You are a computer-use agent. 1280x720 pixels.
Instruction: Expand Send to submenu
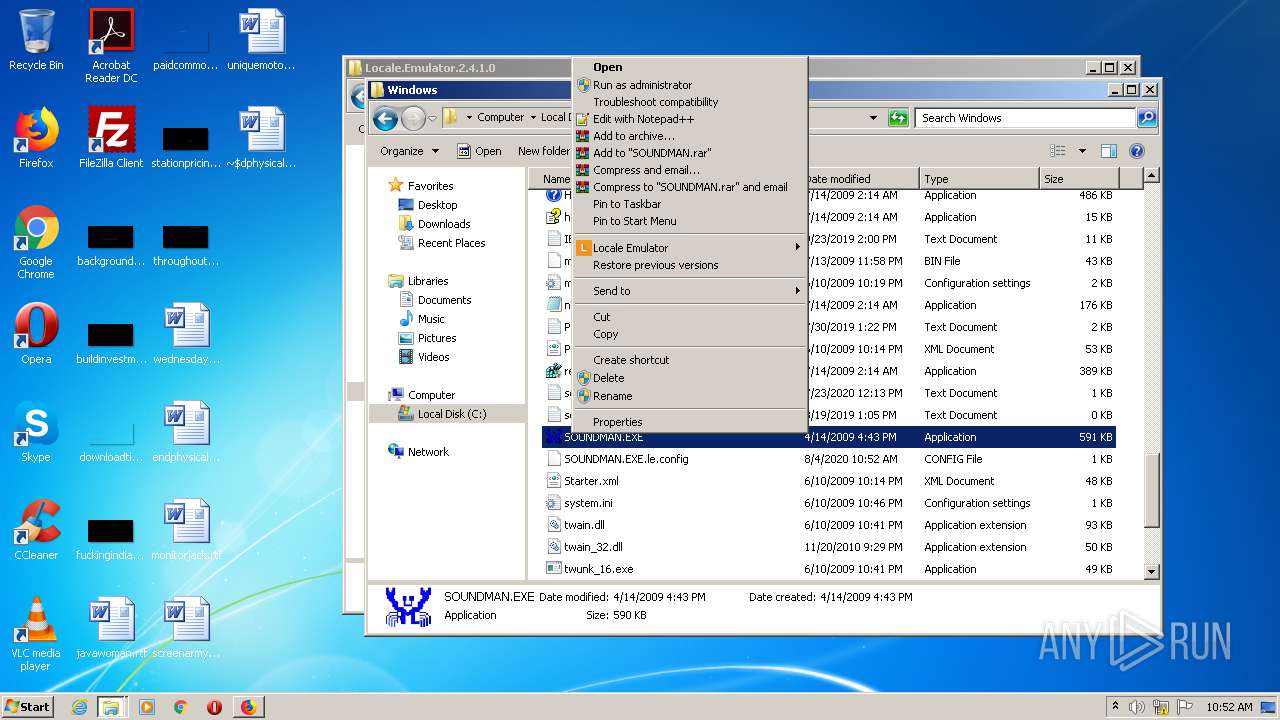[x=689, y=291]
